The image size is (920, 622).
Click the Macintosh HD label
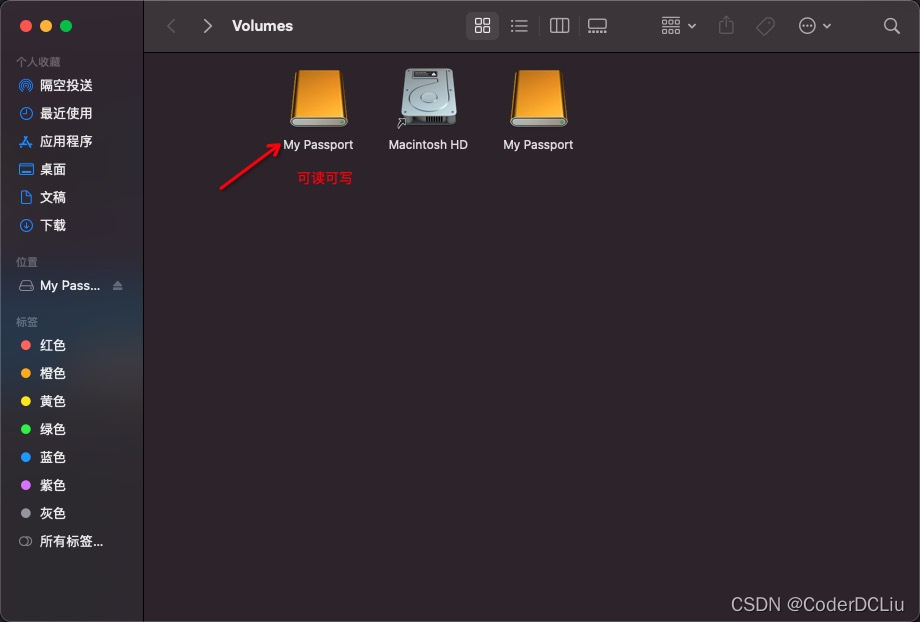click(428, 144)
